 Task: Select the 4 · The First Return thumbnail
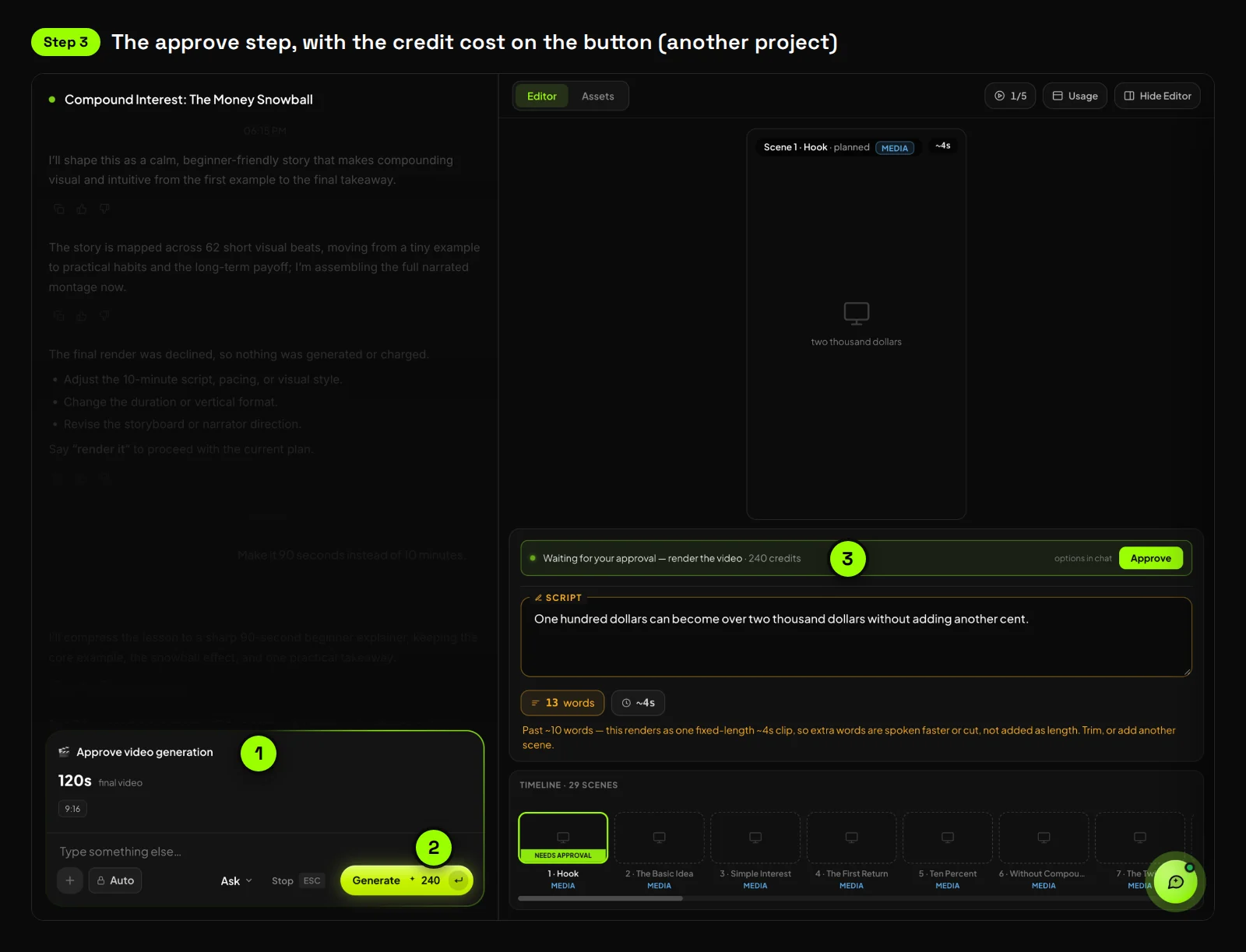[x=851, y=838]
